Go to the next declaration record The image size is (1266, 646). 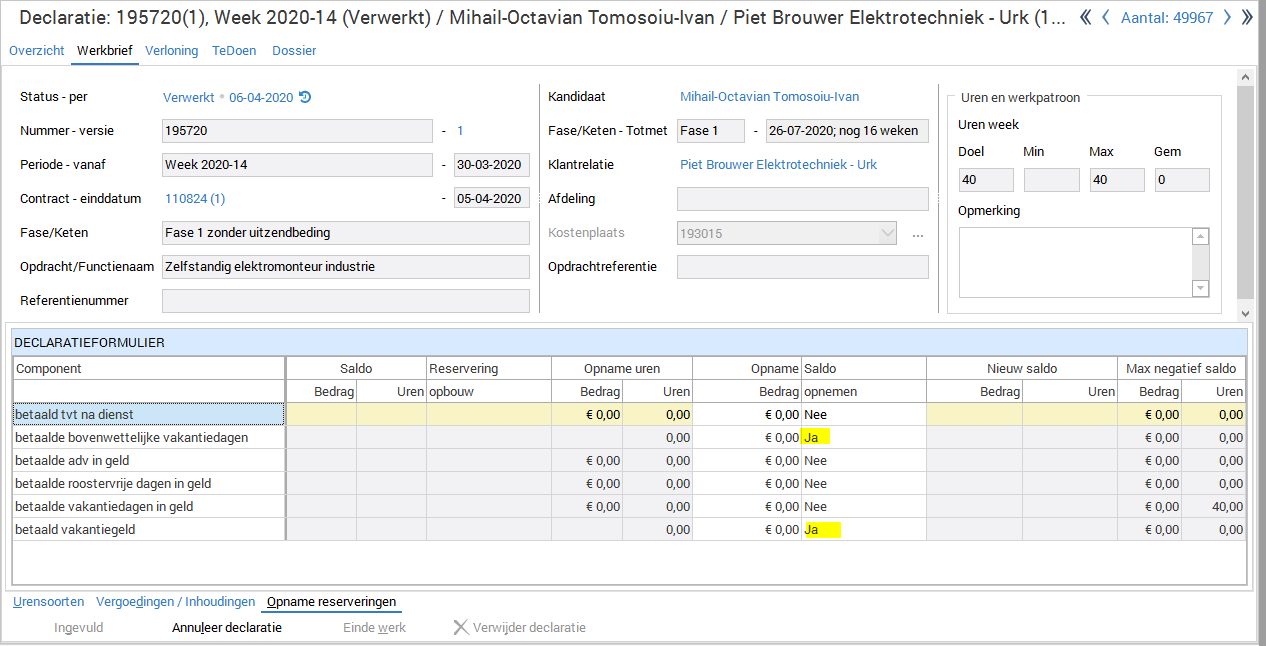(1226, 18)
